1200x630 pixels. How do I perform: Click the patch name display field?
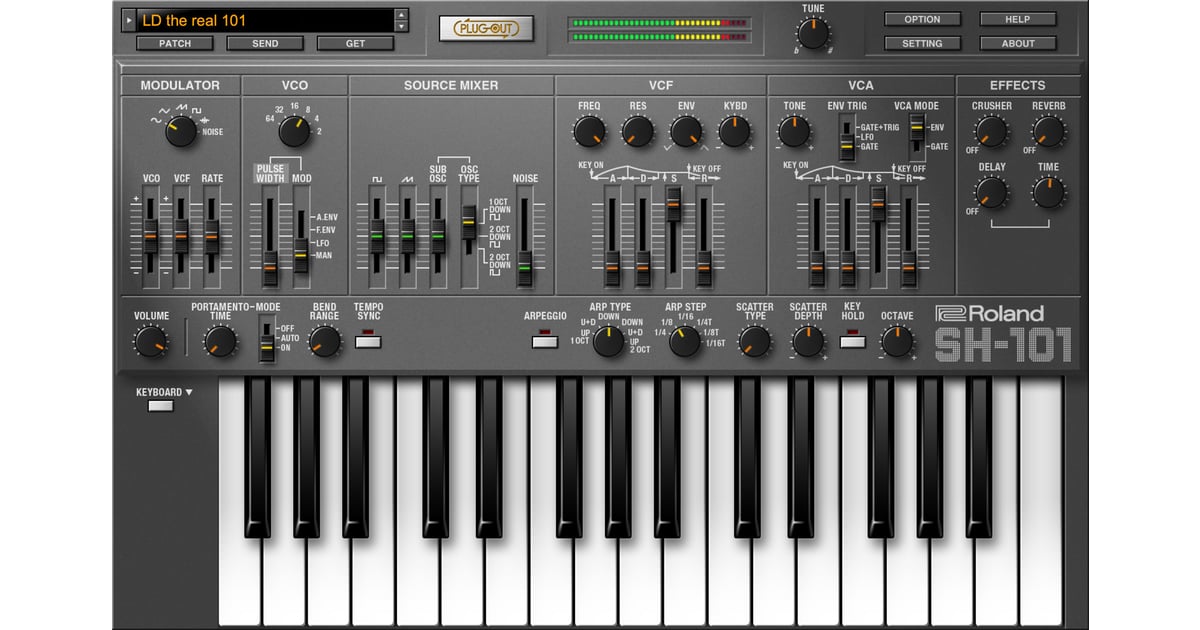[x=264, y=20]
